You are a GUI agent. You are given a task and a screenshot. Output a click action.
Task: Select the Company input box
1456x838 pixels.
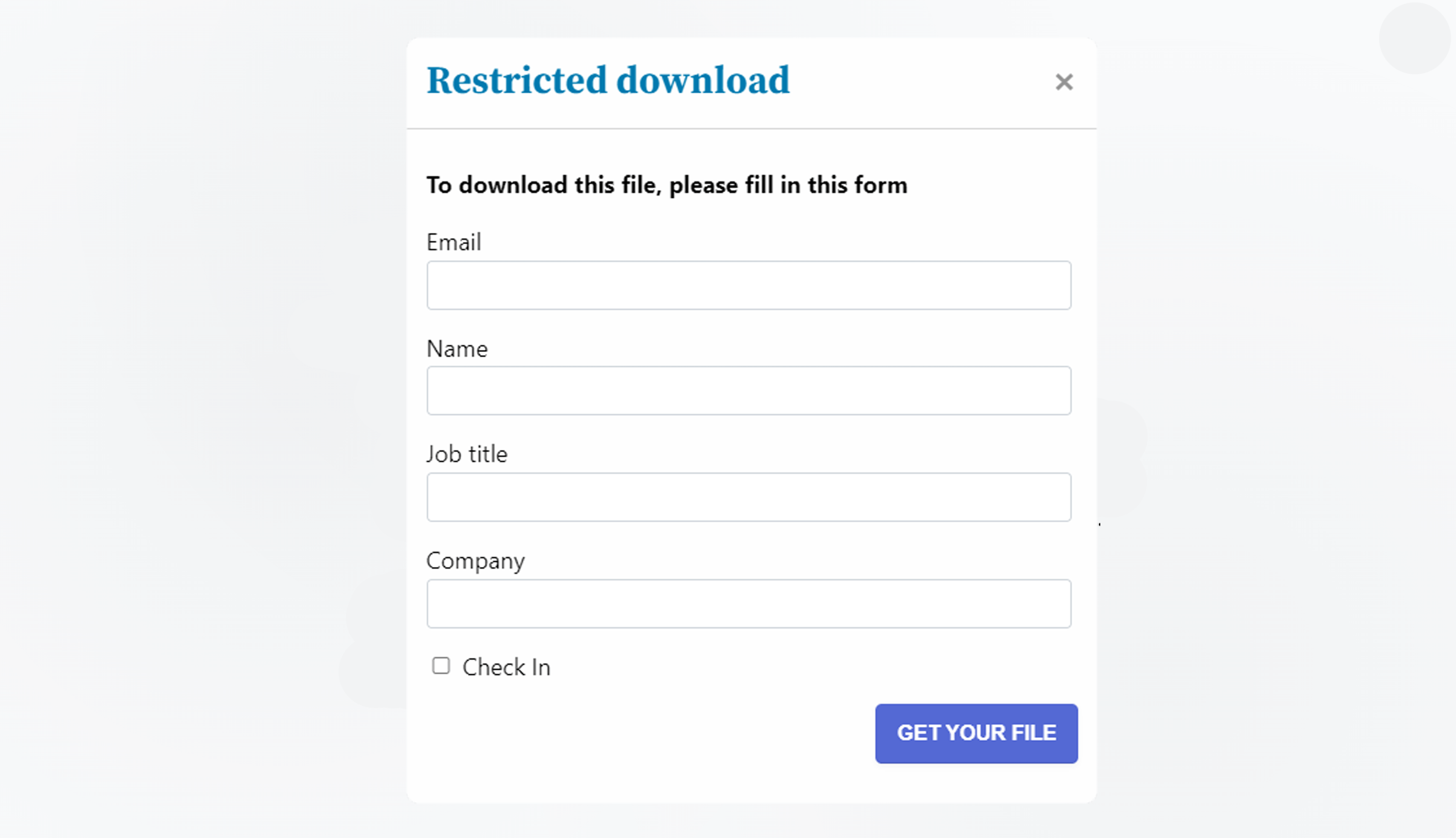pos(748,604)
